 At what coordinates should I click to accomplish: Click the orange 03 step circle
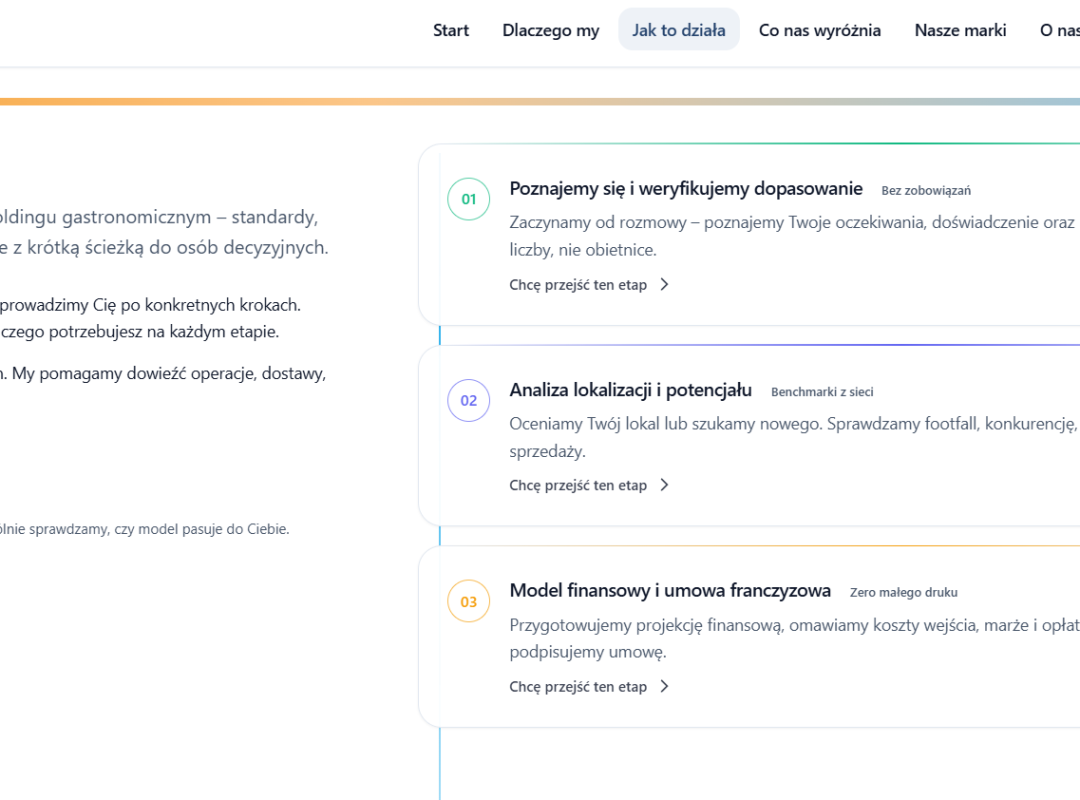(x=468, y=602)
